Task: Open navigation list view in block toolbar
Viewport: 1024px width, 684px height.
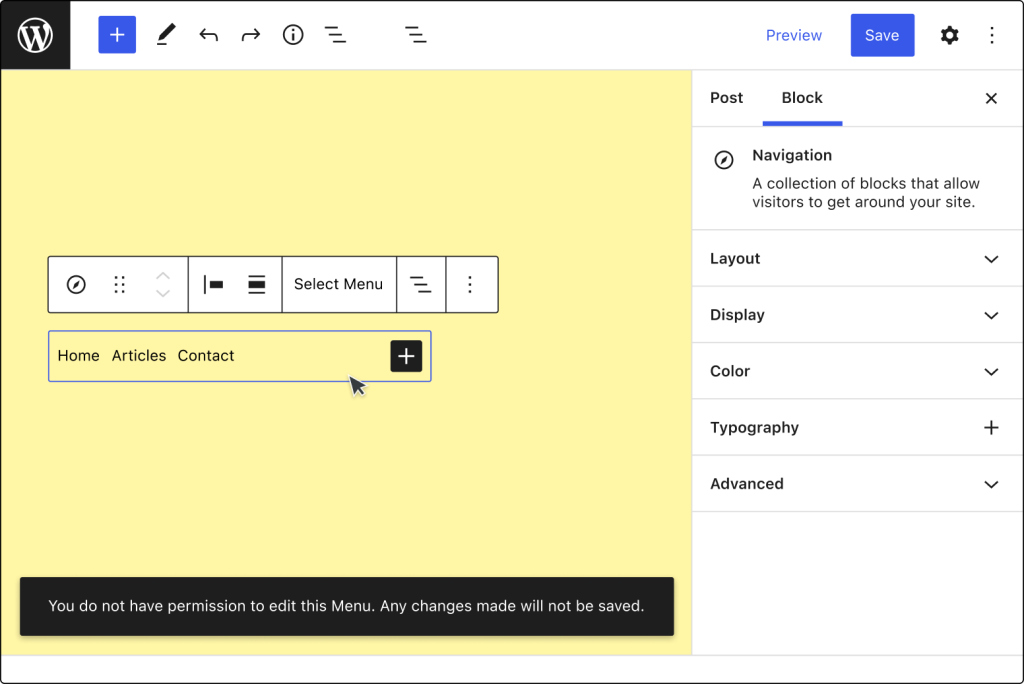Action: (x=421, y=284)
